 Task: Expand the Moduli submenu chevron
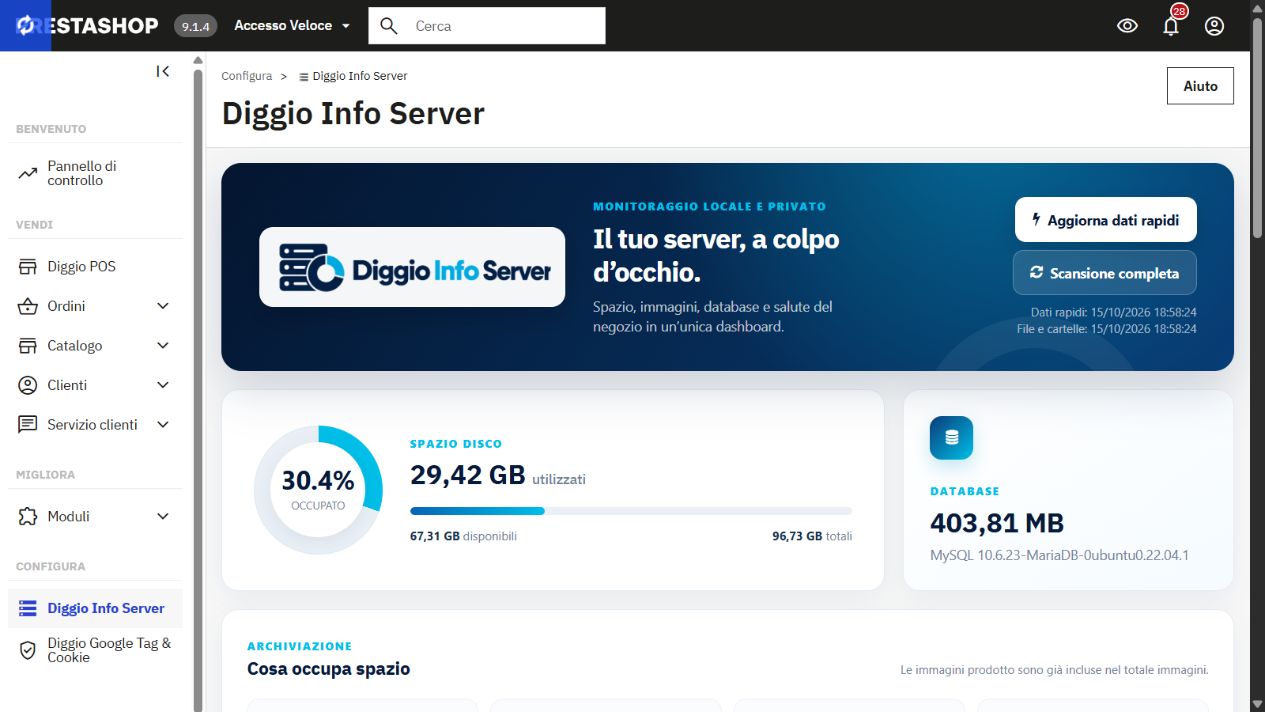(164, 517)
